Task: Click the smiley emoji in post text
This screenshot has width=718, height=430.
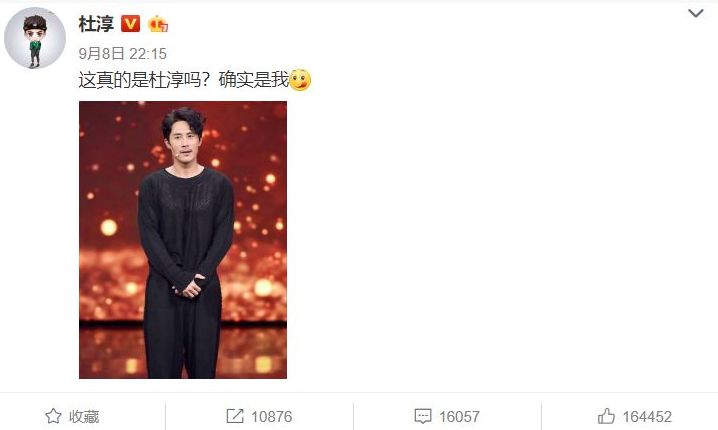Action: coord(300,80)
